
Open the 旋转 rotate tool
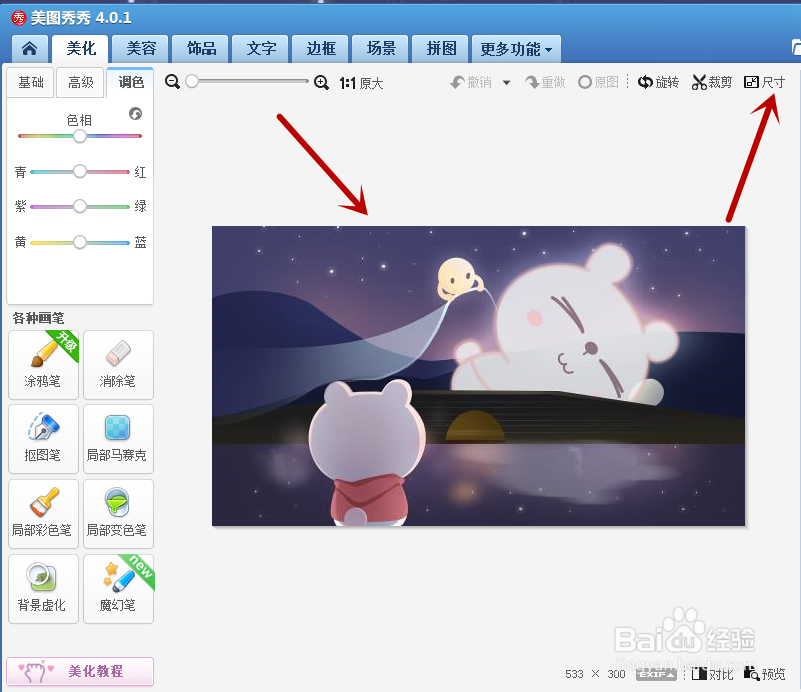point(658,82)
